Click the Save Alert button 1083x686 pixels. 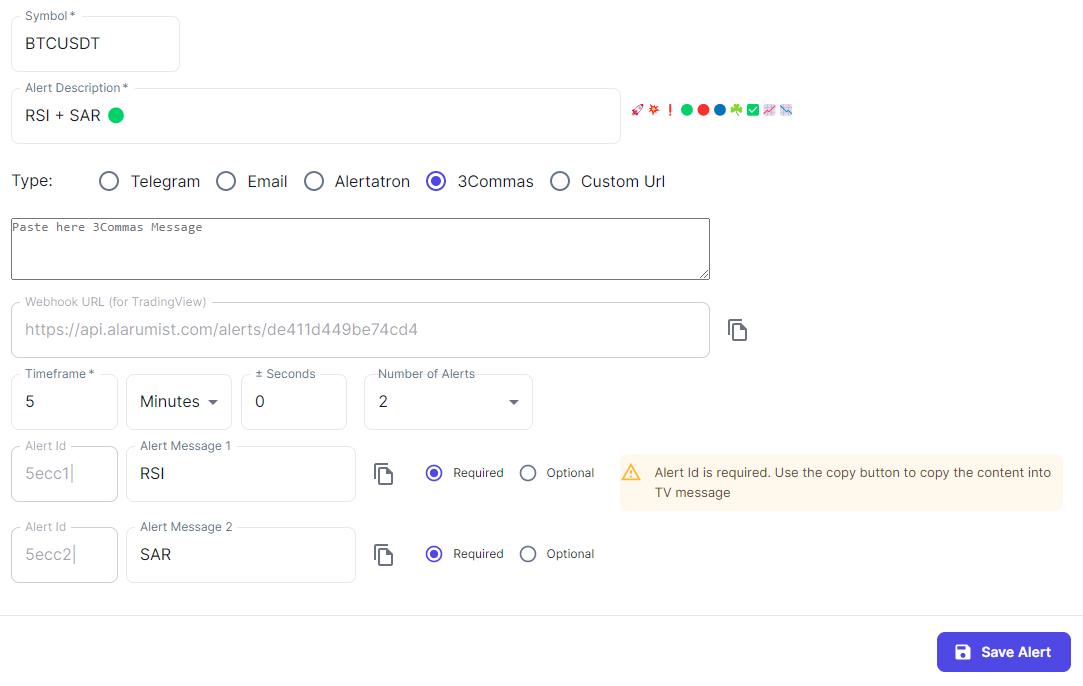pos(1004,652)
